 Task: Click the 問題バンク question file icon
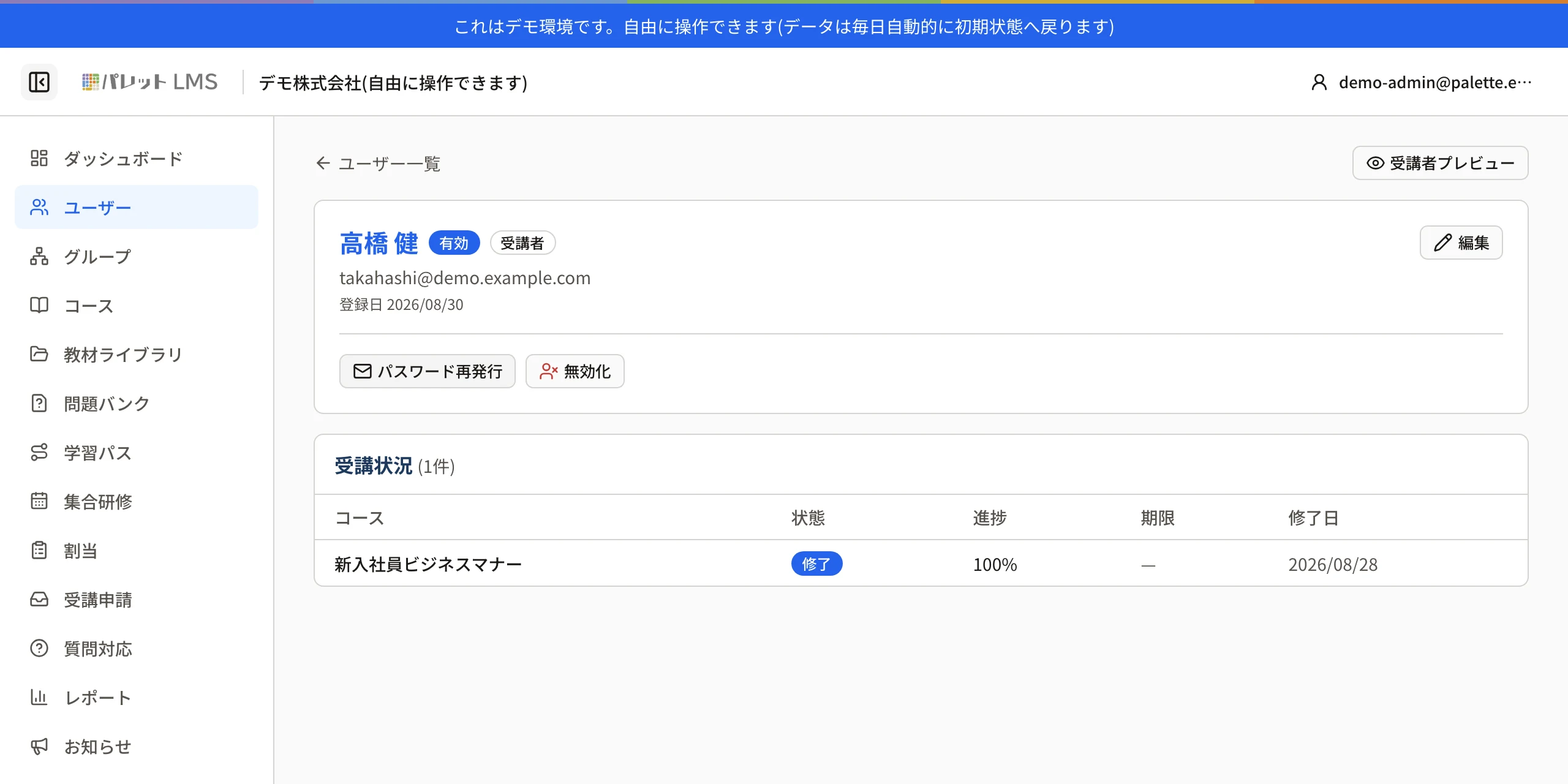pyautogui.click(x=39, y=403)
